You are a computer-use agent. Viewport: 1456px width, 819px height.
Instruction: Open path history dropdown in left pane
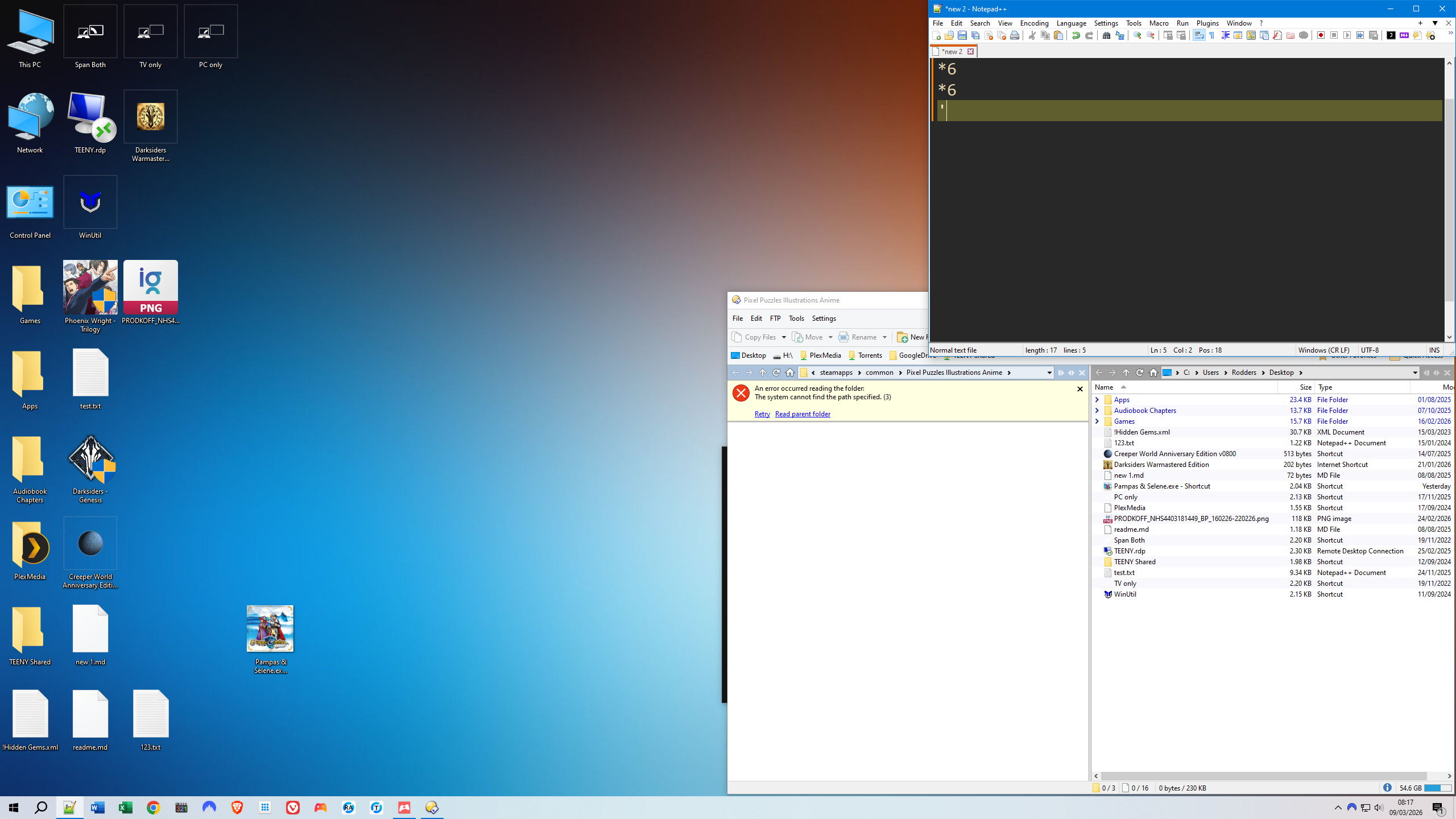(x=1049, y=373)
